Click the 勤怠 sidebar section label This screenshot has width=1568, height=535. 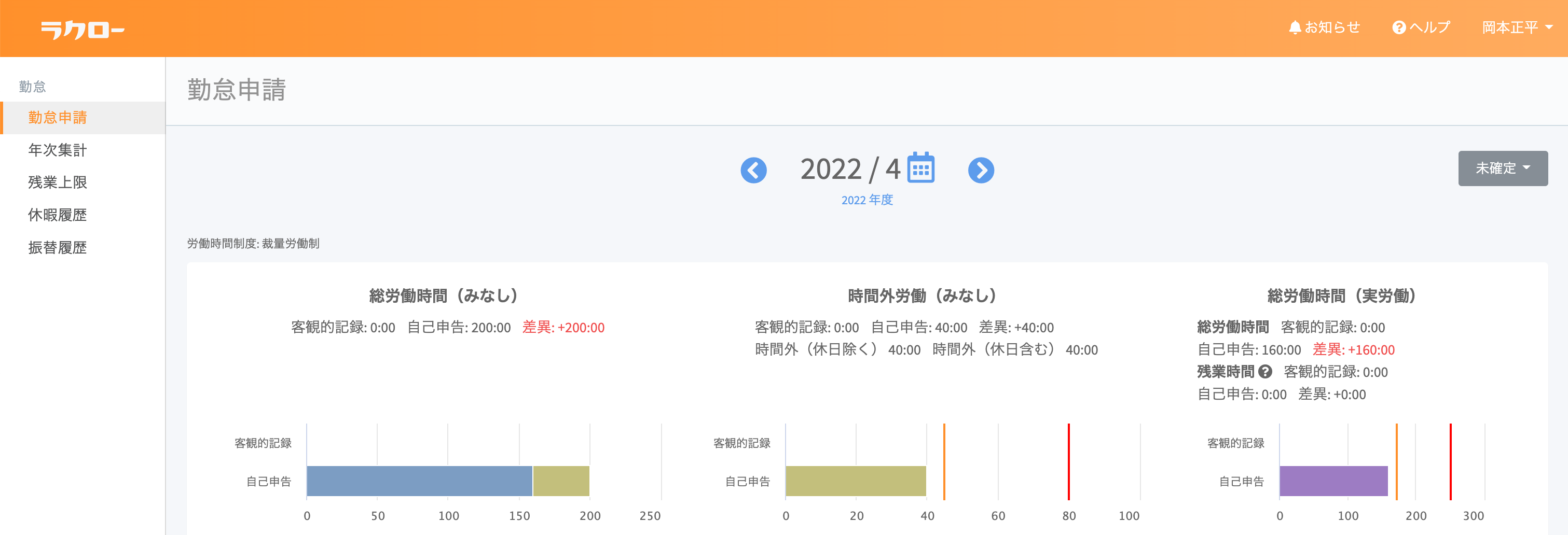[x=32, y=87]
